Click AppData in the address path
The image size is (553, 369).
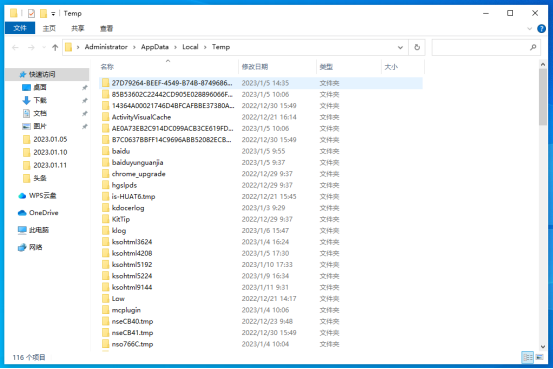(x=154, y=47)
